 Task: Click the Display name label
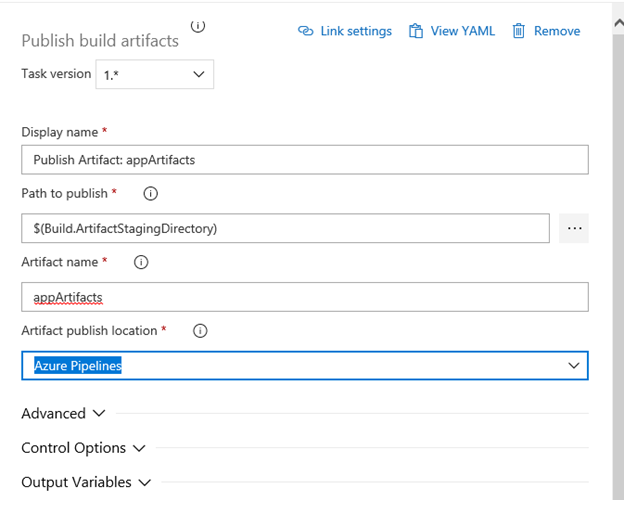pos(60,132)
